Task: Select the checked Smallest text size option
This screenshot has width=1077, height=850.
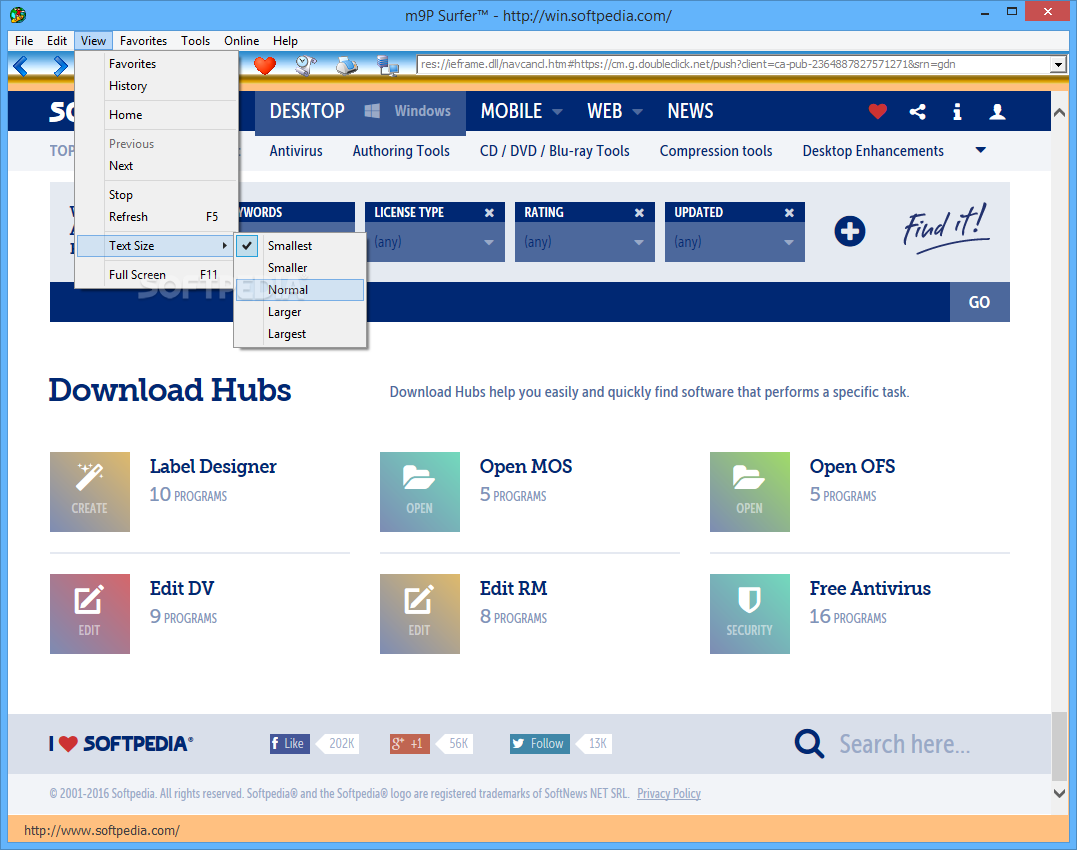Action: click(300, 246)
